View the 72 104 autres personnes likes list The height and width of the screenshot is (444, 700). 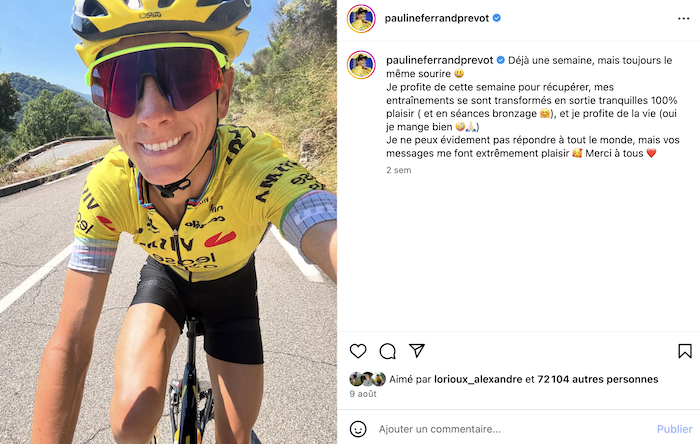tap(598, 379)
